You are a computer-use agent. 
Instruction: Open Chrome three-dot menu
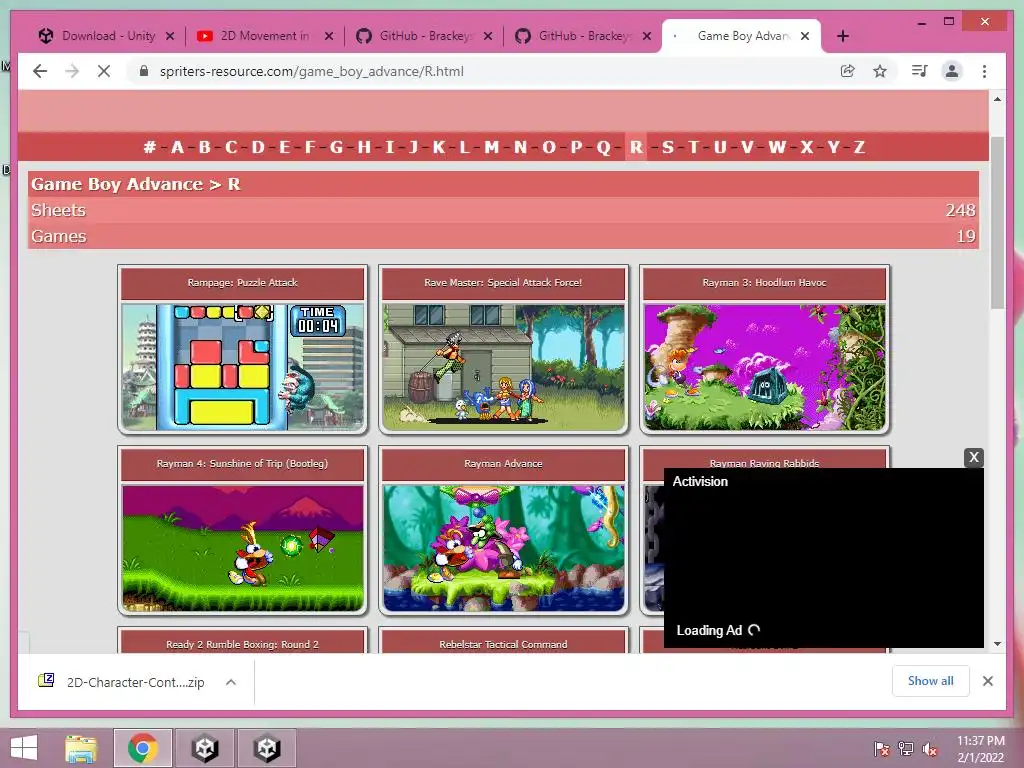click(984, 71)
